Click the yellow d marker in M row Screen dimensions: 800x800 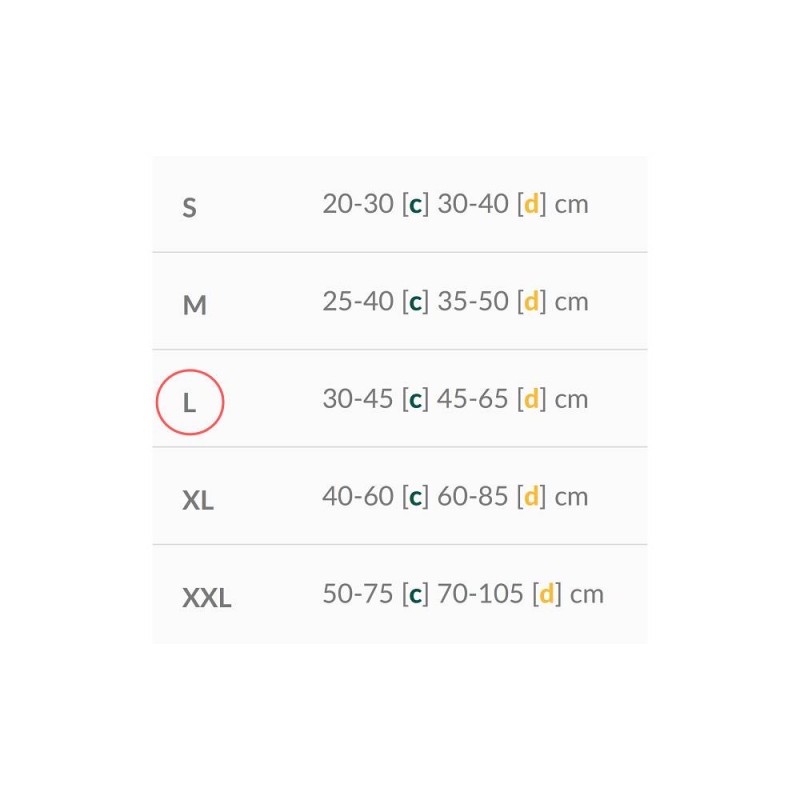click(531, 301)
